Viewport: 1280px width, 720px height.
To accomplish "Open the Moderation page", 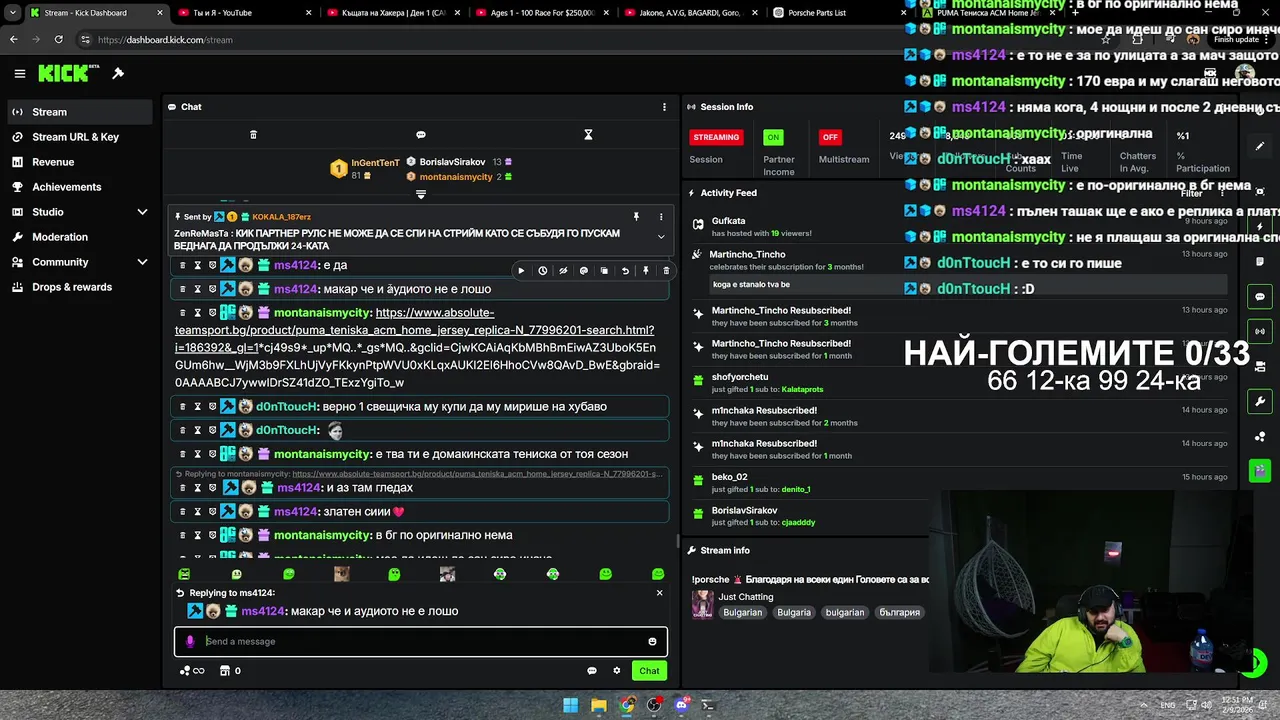I will tap(80, 237).
